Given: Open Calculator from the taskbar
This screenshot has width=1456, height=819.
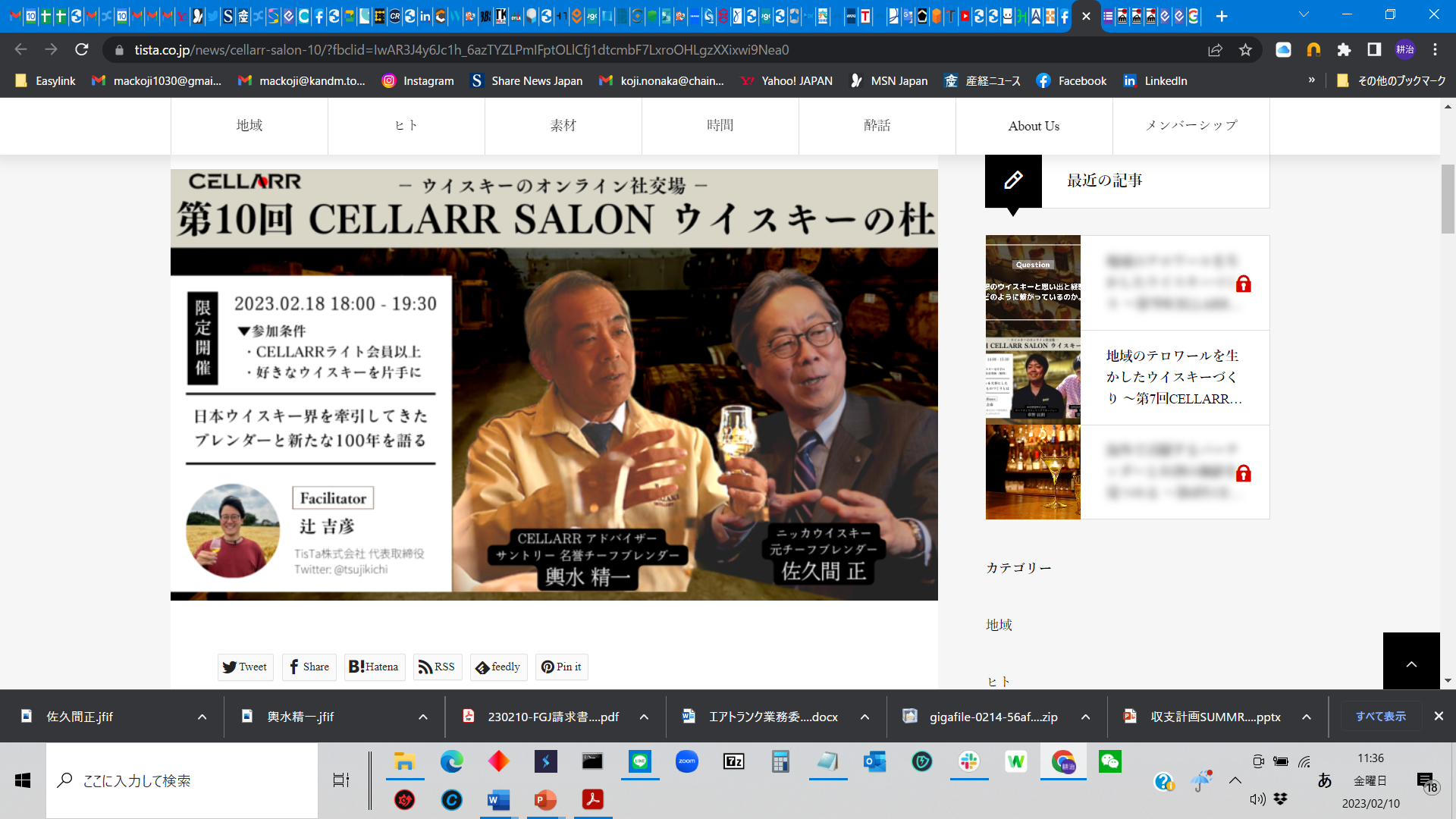Looking at the screenshot, I should click(x=780, y=761).
